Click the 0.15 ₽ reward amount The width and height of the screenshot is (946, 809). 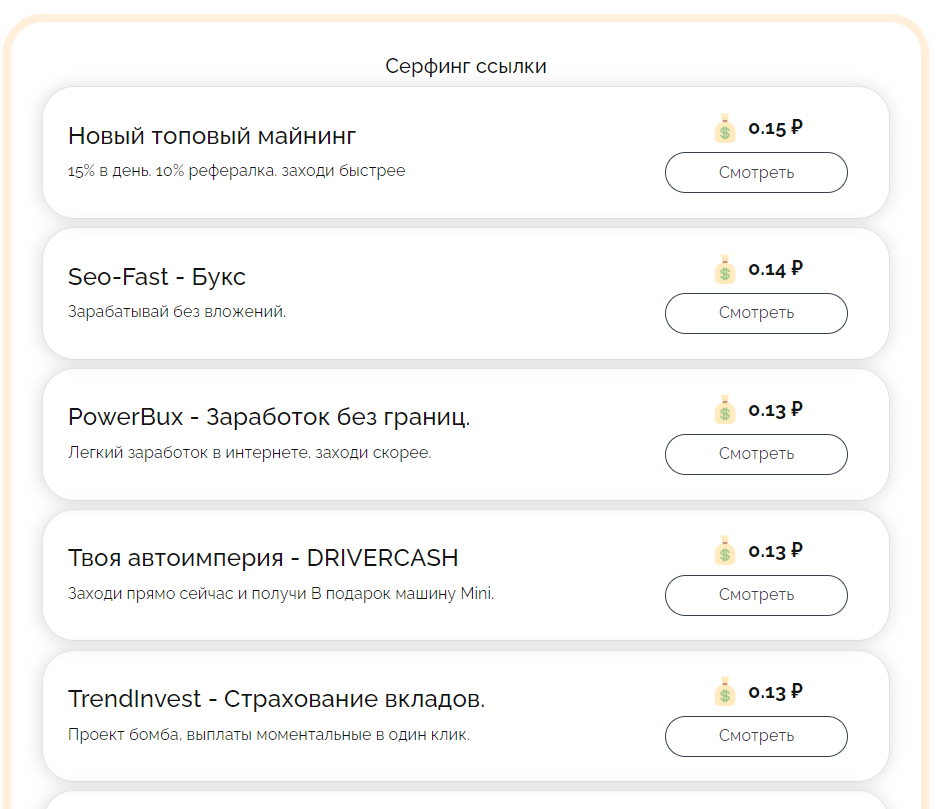776,128
